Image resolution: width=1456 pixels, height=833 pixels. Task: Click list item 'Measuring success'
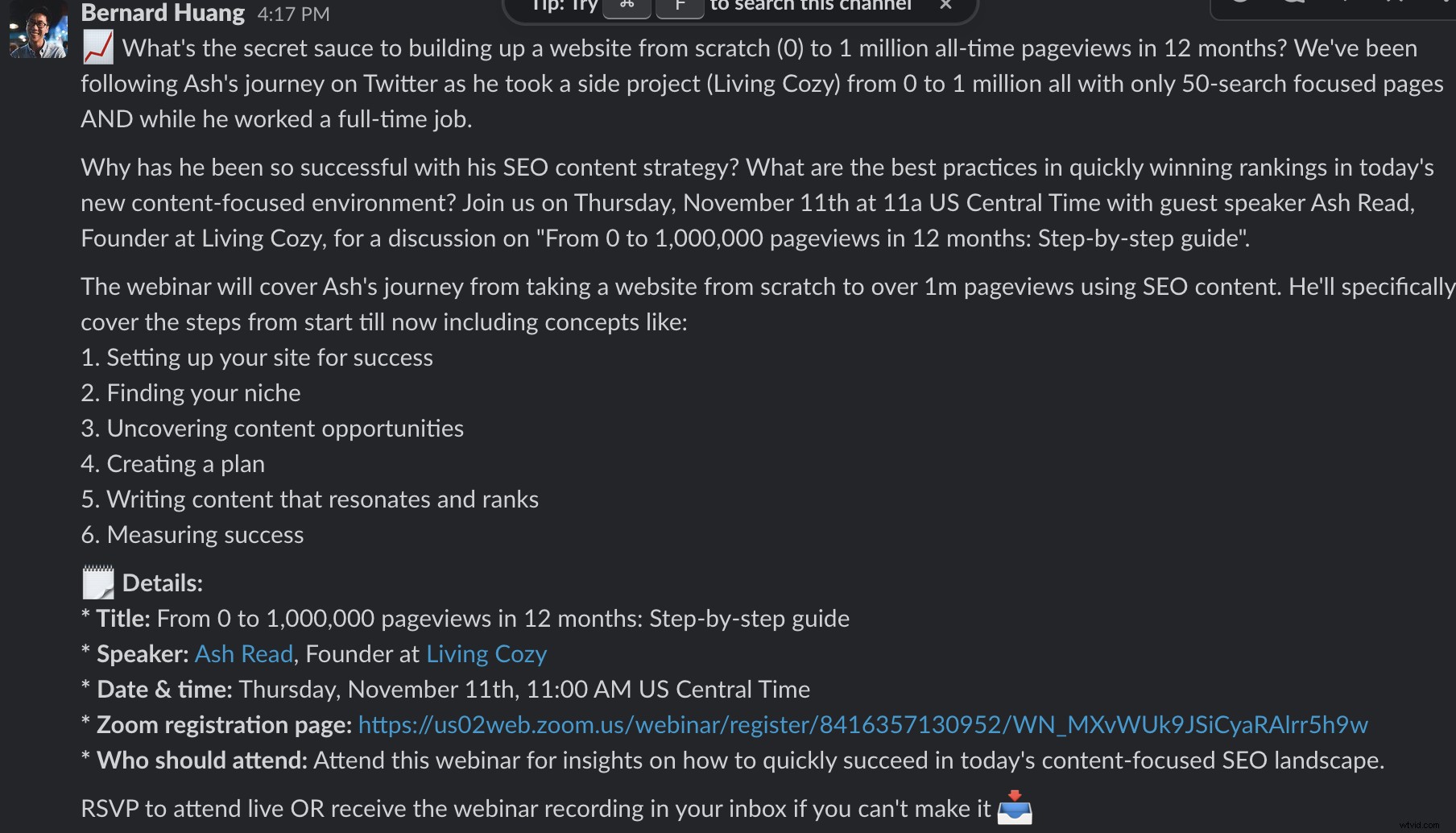(x=205, y=534)
